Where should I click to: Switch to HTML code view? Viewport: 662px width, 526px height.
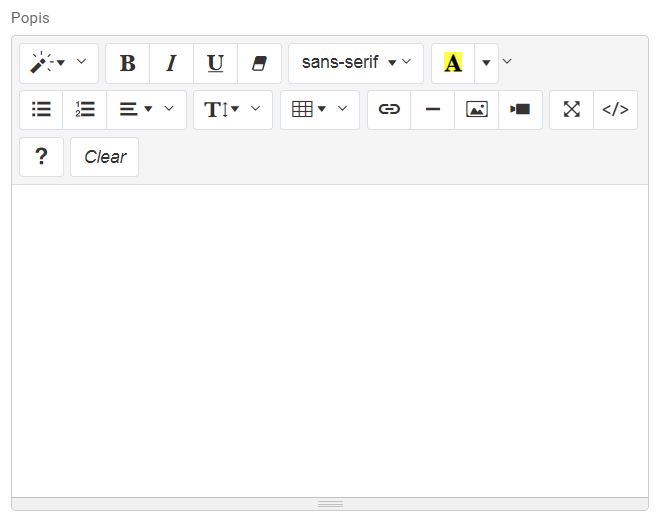615,110
